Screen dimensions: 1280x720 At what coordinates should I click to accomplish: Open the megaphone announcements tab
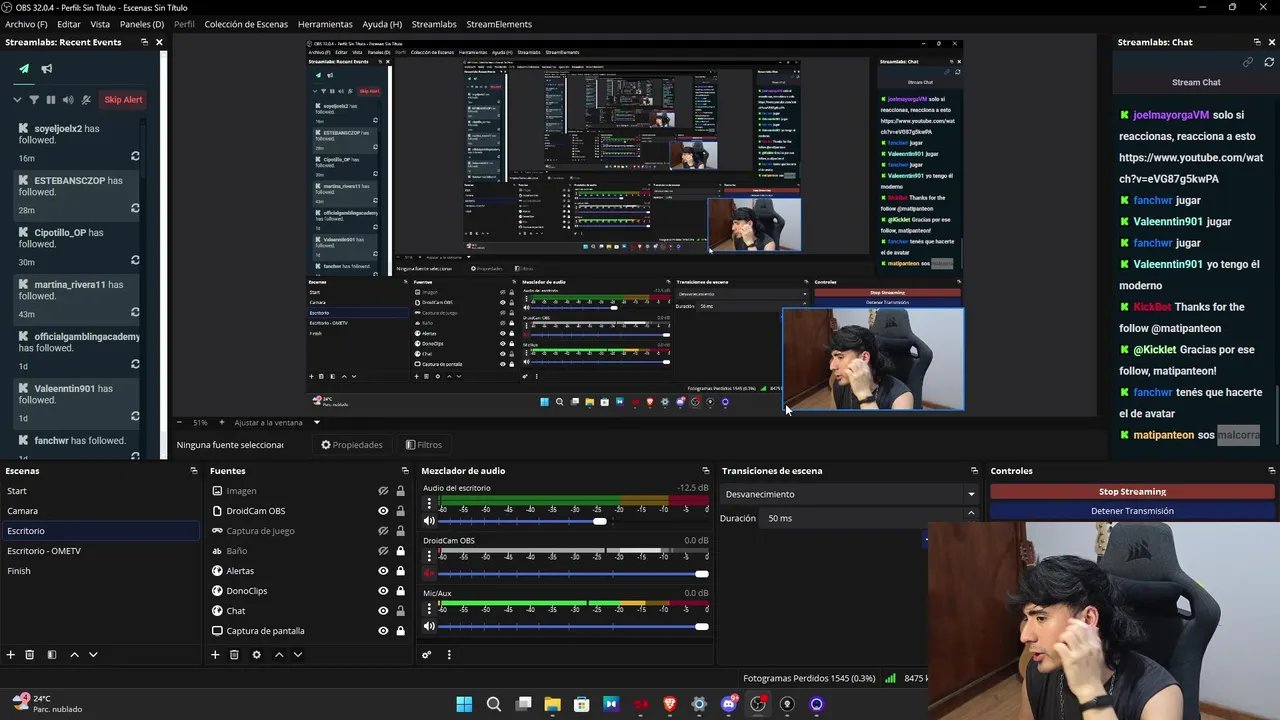[x=47, y=69]
